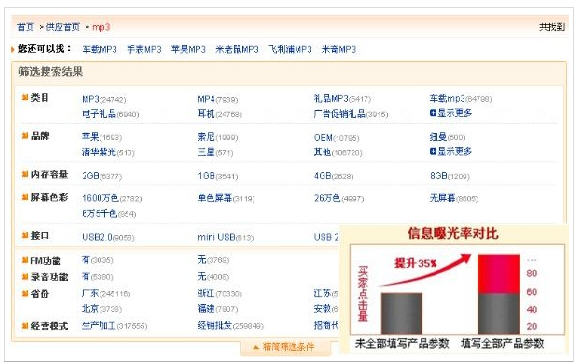
Task: Open 供应首页 in the breadcrumb
Action: (x=63, y=27)
